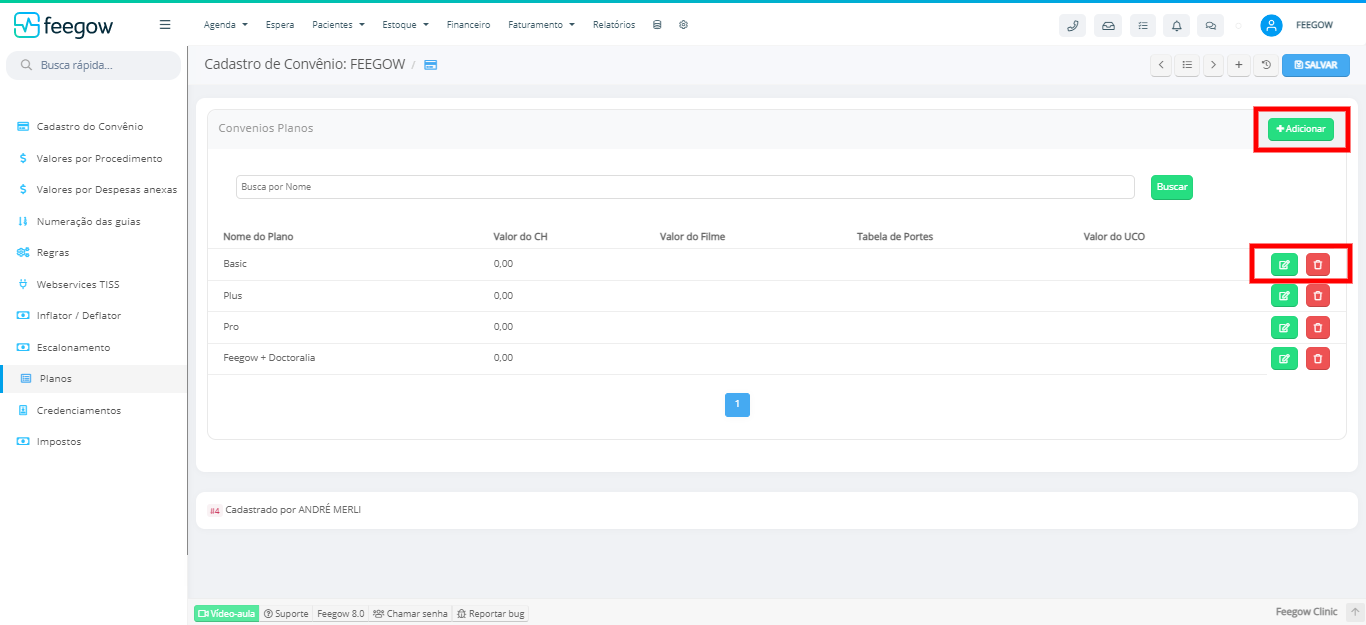
Task: Open the records list icon button
Action: [x=1187, y=65]
